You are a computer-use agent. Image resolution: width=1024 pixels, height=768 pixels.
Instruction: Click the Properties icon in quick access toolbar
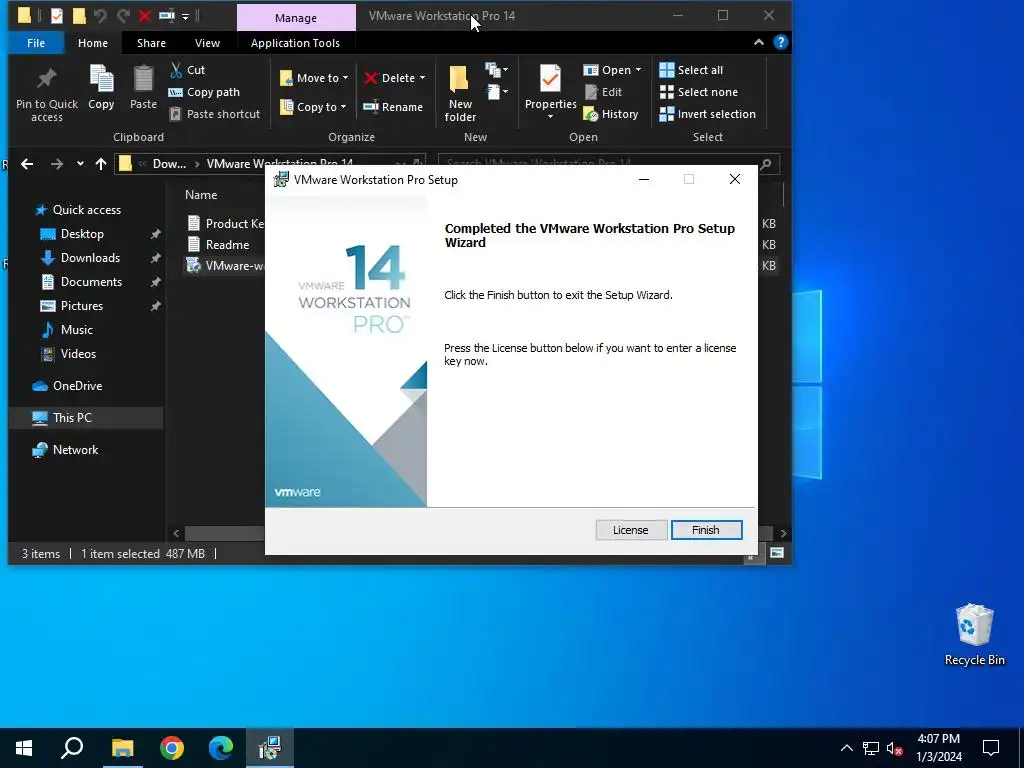coord(57,16)
